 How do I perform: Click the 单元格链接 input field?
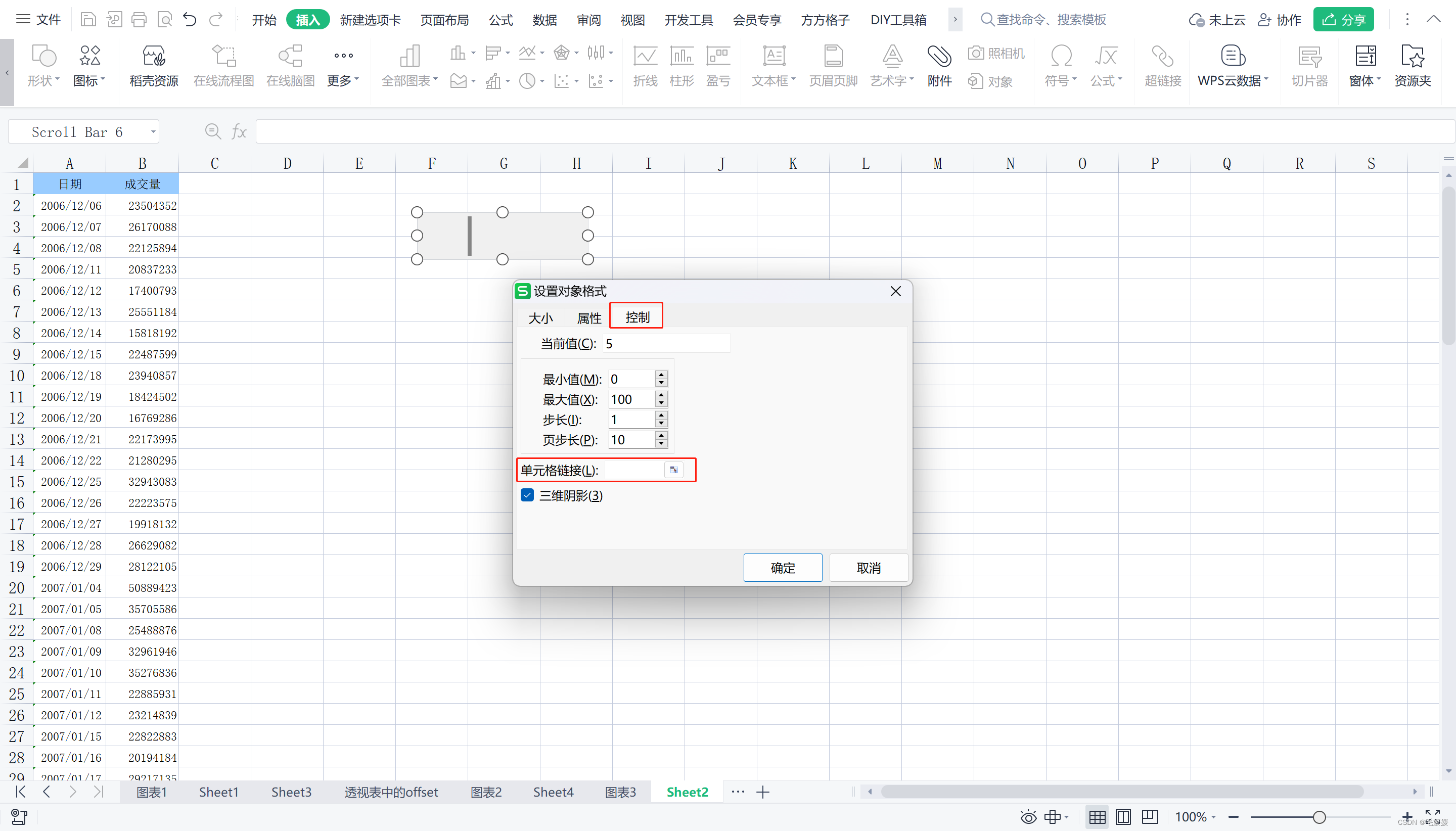click(x=634, y=470)
